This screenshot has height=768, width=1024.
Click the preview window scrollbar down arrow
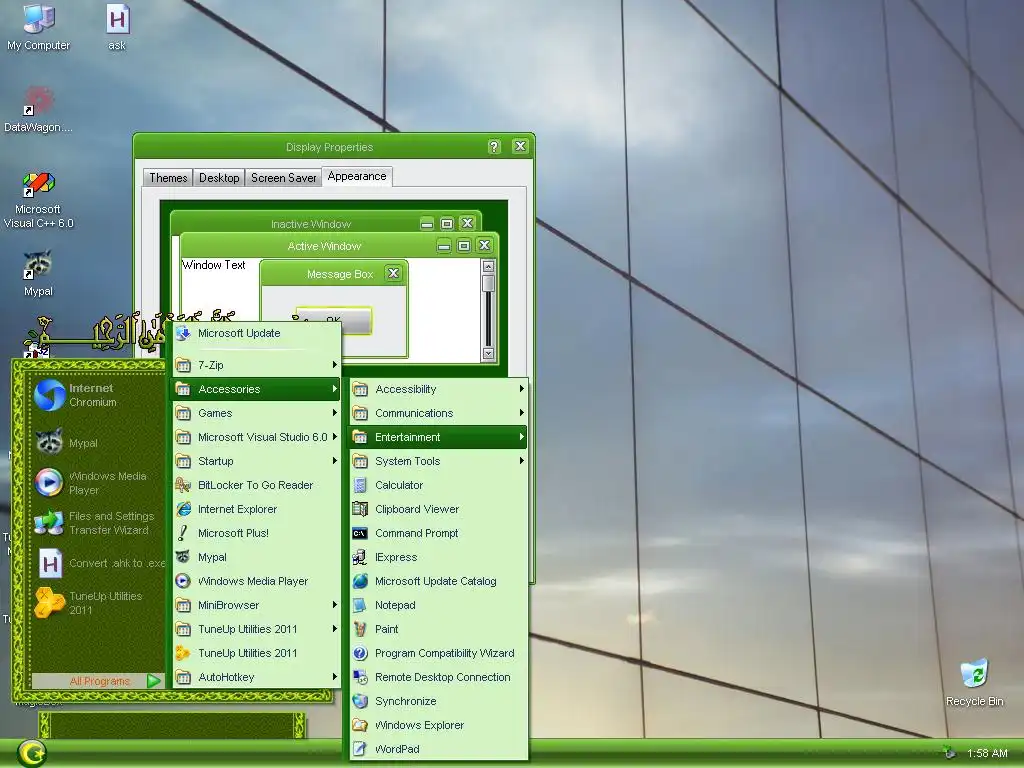pos(488,353)
